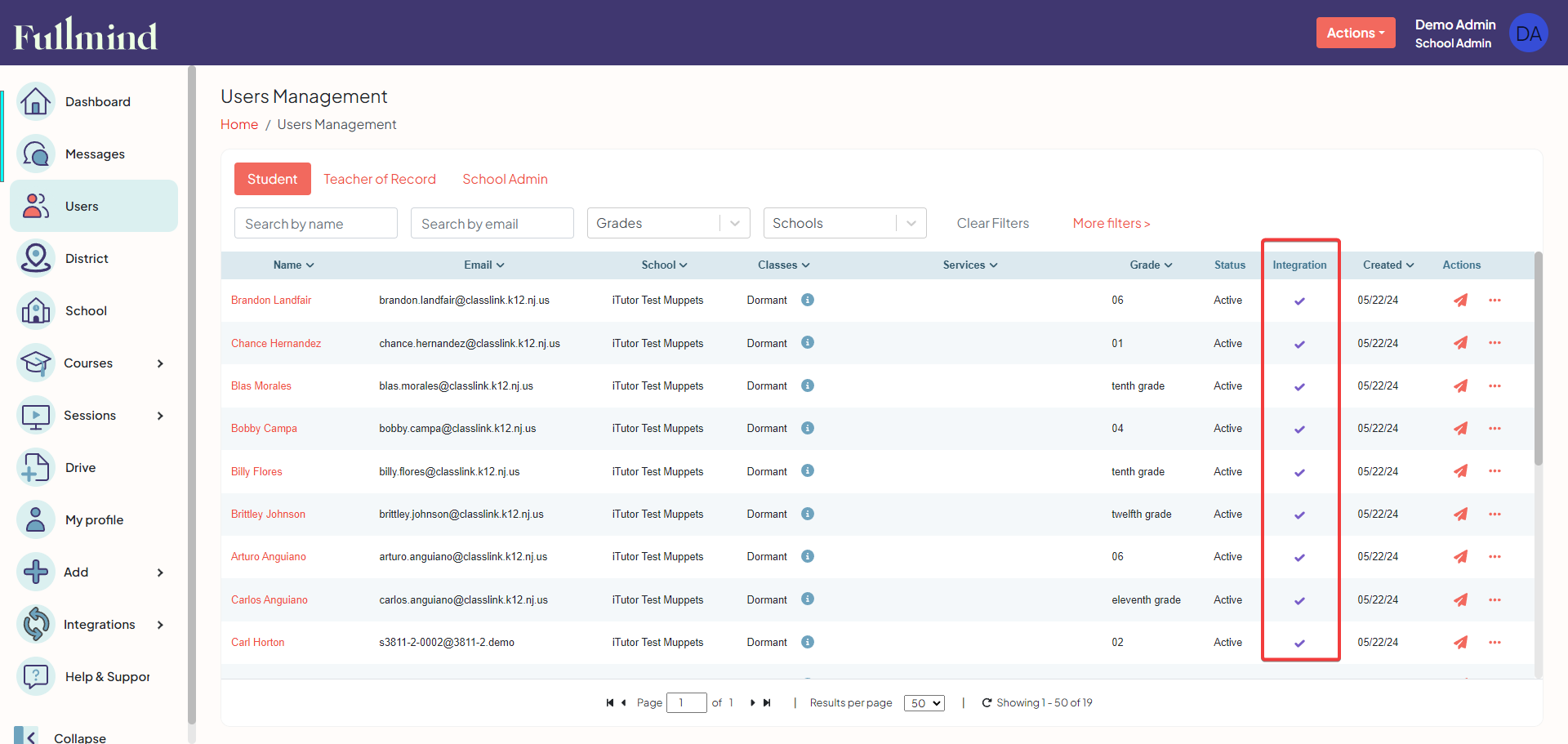
Task: Sort by the Grade column header
Action: coord(1151,265)
